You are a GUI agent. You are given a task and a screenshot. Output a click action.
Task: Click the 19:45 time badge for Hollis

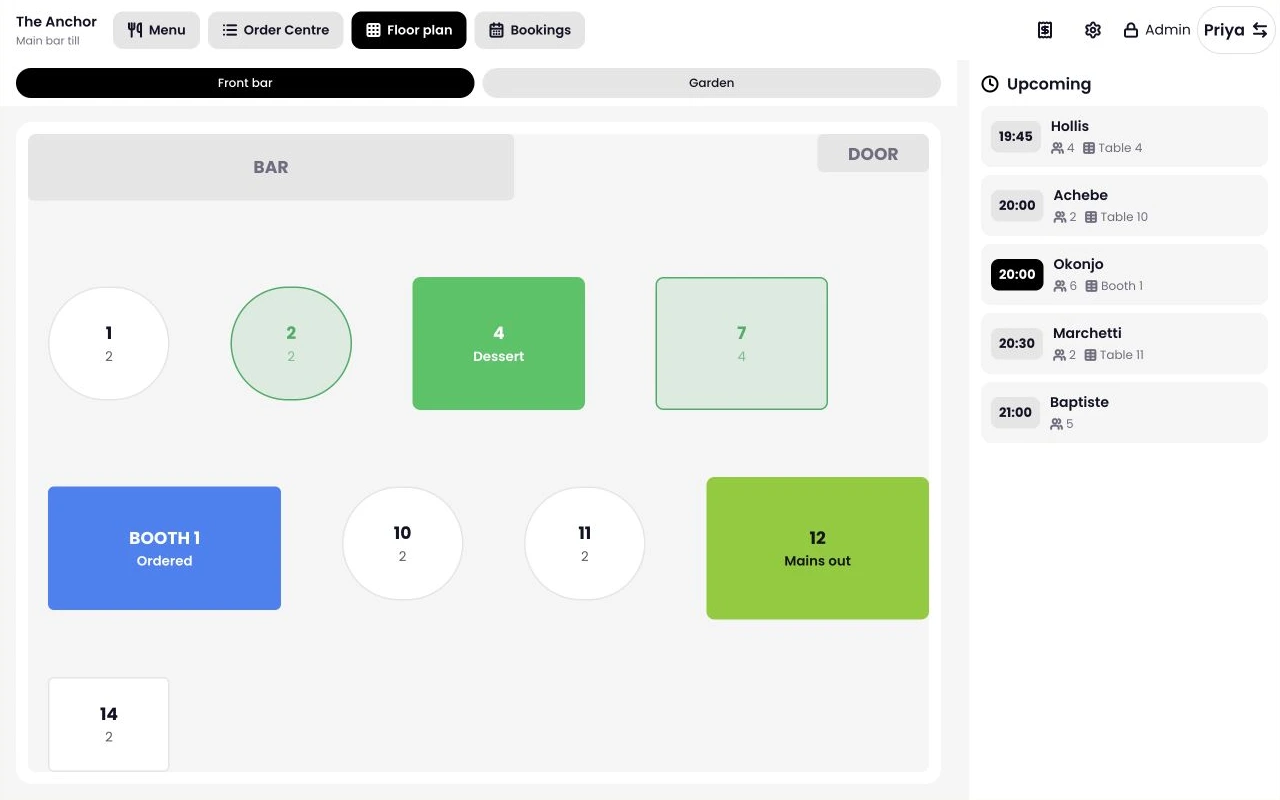[1016, 136]
